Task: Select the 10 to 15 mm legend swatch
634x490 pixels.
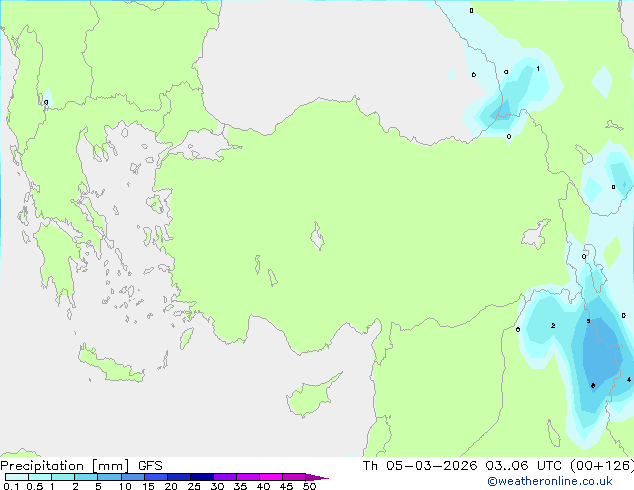Action: 132,477
